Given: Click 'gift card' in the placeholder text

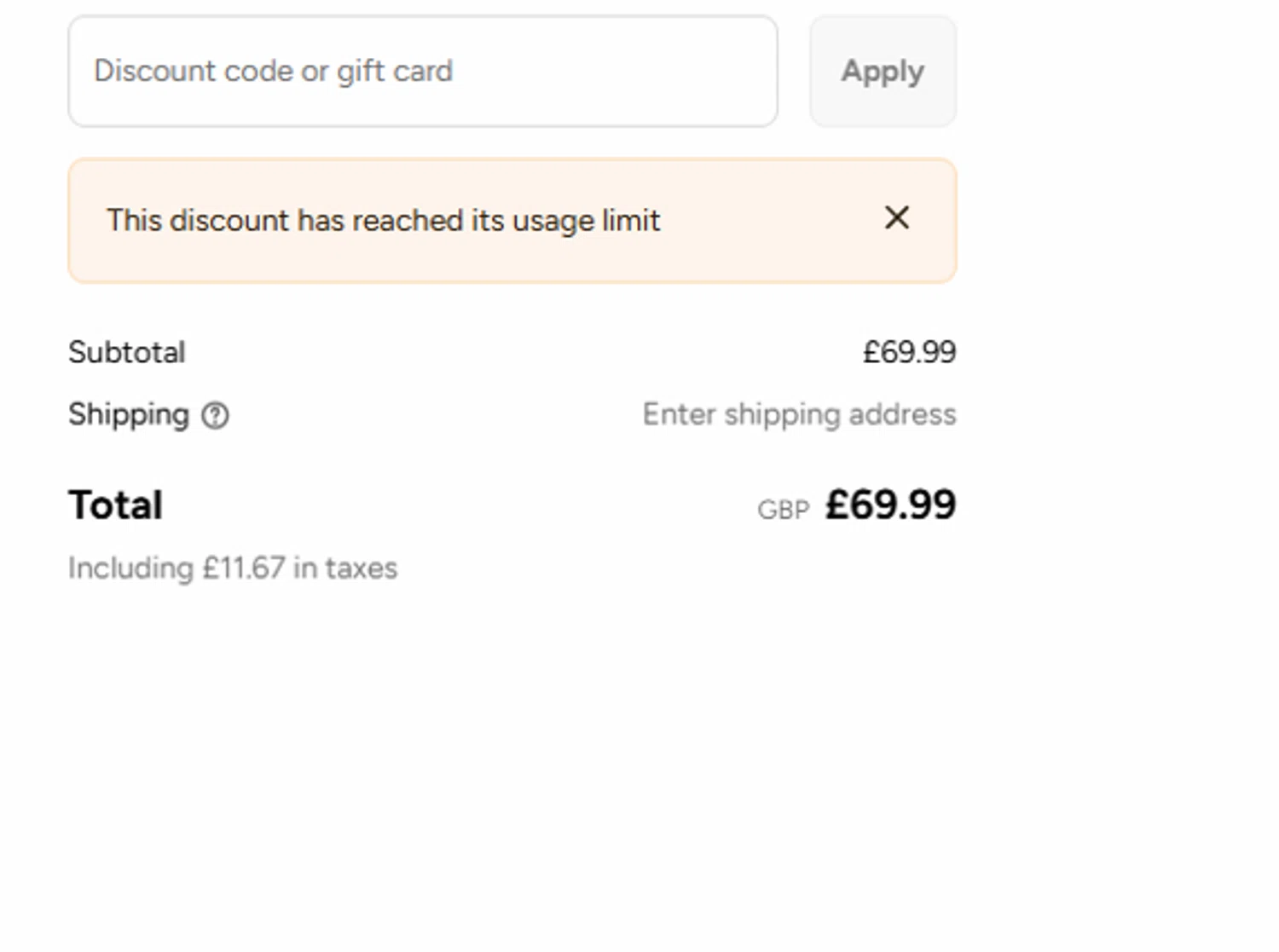Looking at the screenshot, I should pos(394,72).
